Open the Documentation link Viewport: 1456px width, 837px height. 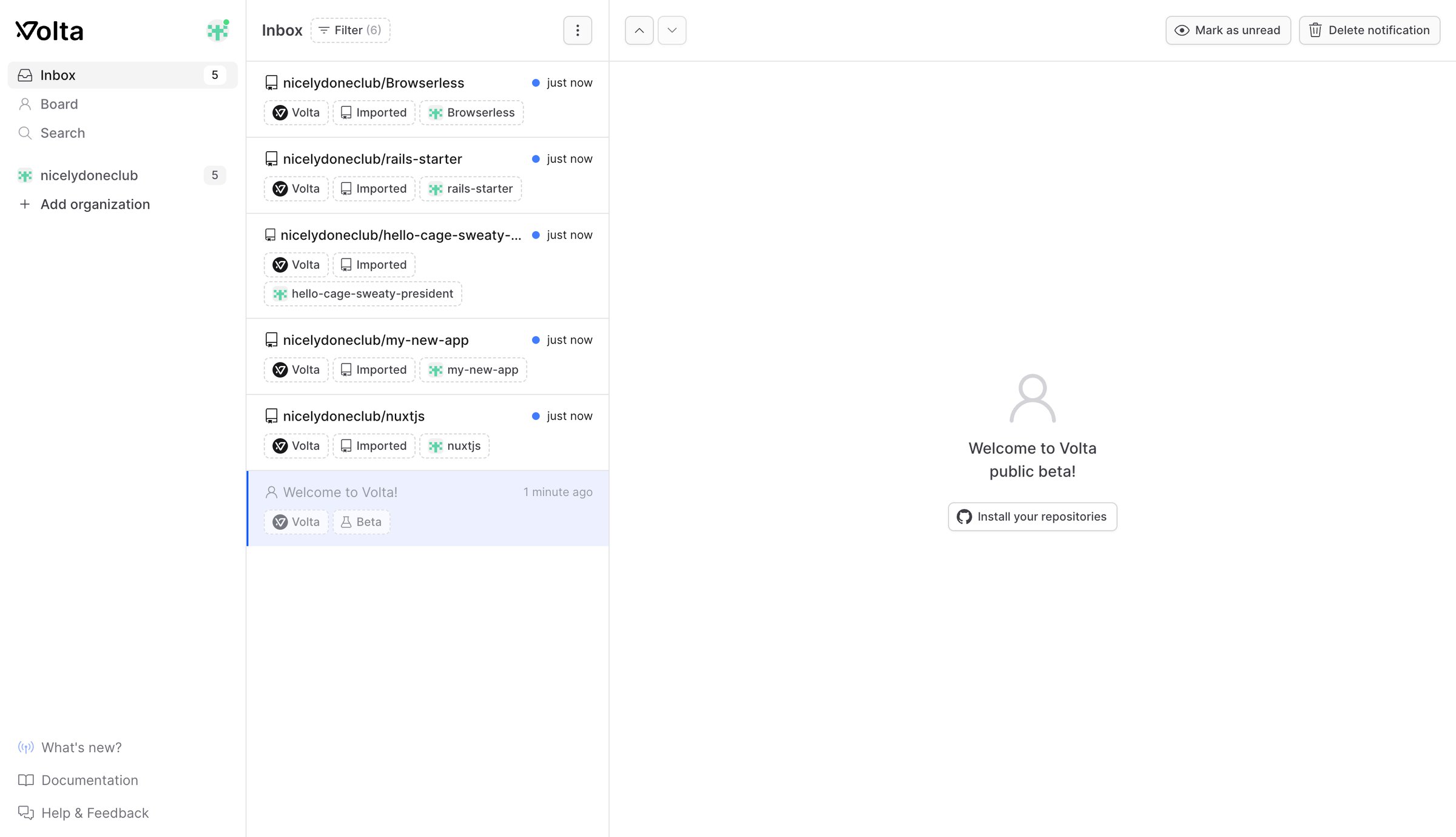[x=78, y=781]
